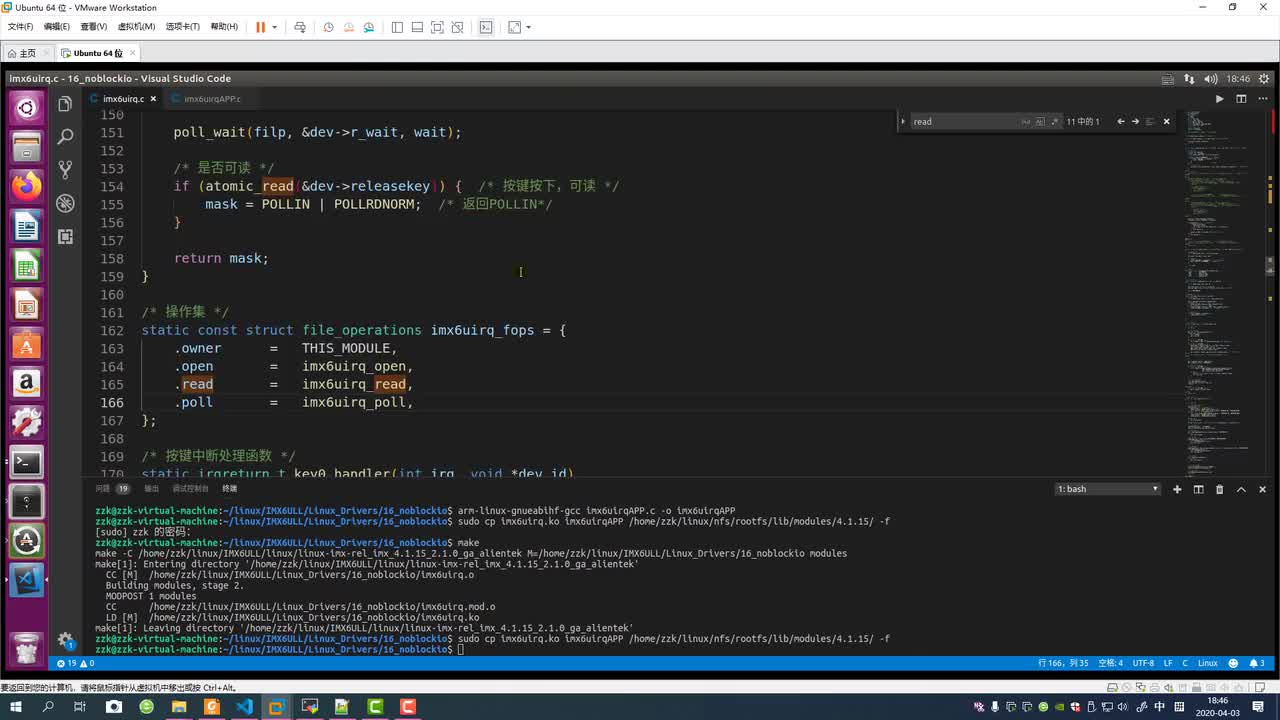The height and width of the screenshot is (720, 1280).
Task: Click the 'Linux' status bar item
Action: tap(1208, 663)
